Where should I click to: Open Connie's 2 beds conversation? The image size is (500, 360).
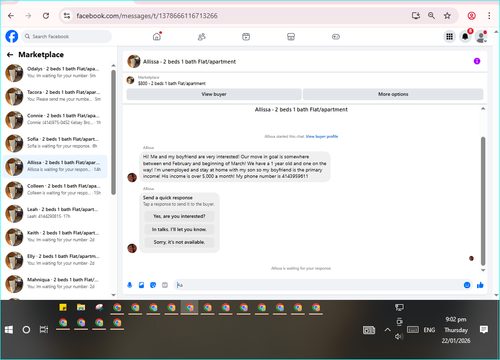click(55, 119)
